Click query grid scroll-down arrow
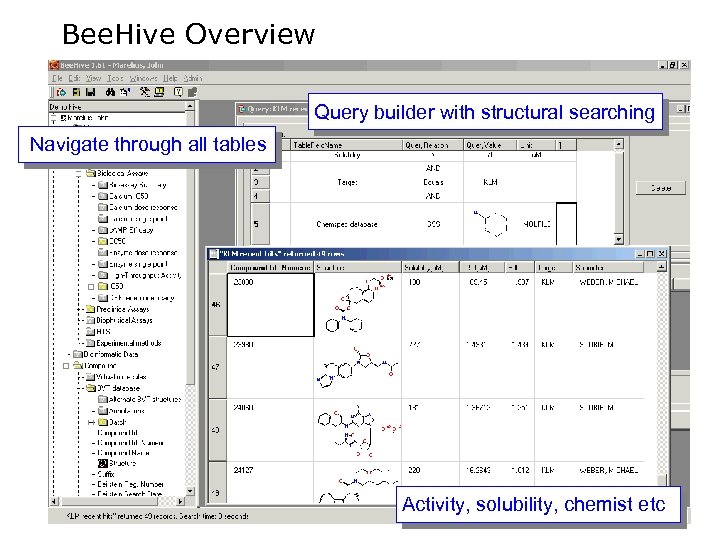The width and height of the screenshot is (720, 540). coord(619,239)
